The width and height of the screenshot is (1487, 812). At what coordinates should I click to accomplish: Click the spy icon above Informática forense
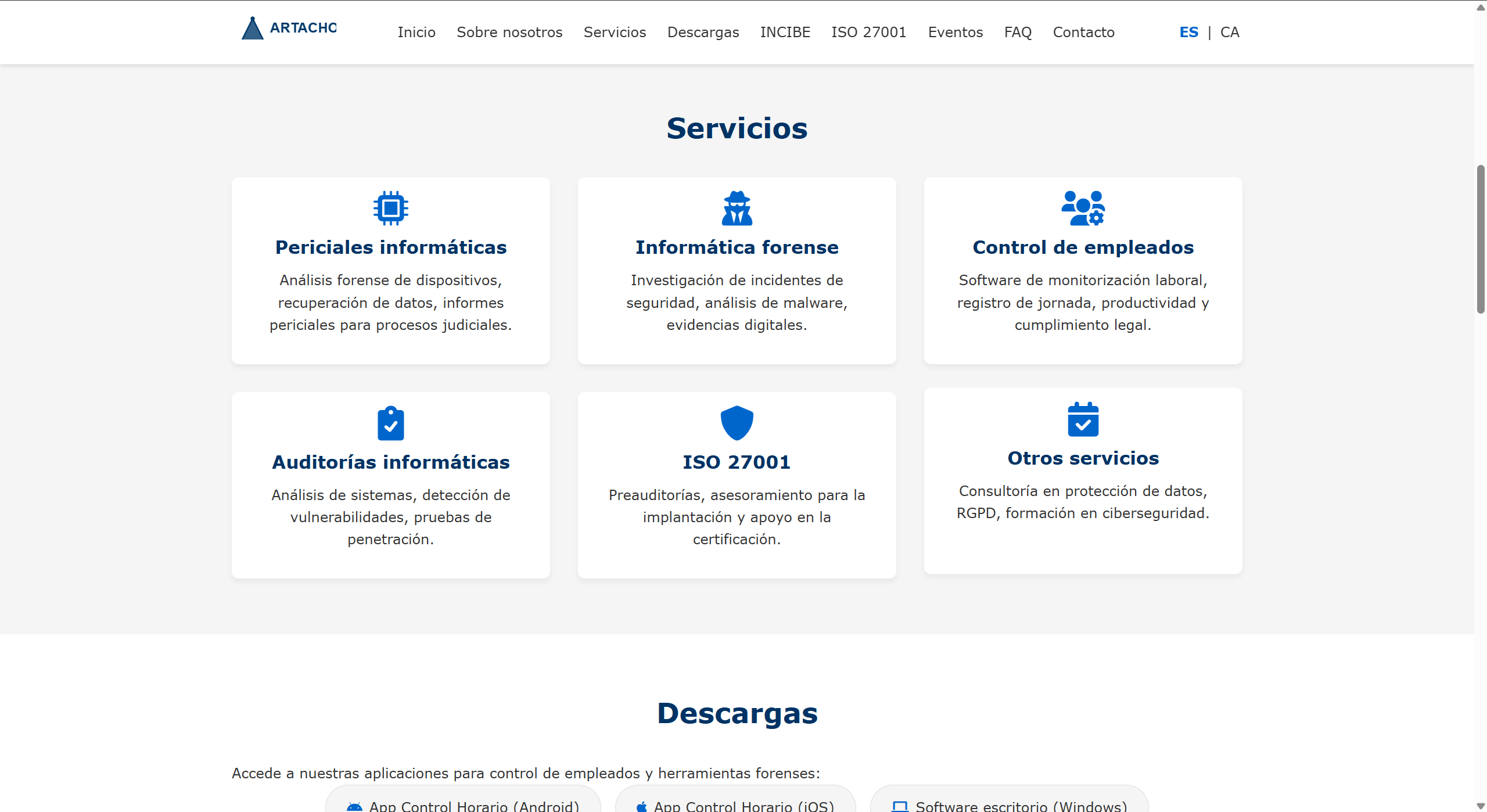coord(737,208)
